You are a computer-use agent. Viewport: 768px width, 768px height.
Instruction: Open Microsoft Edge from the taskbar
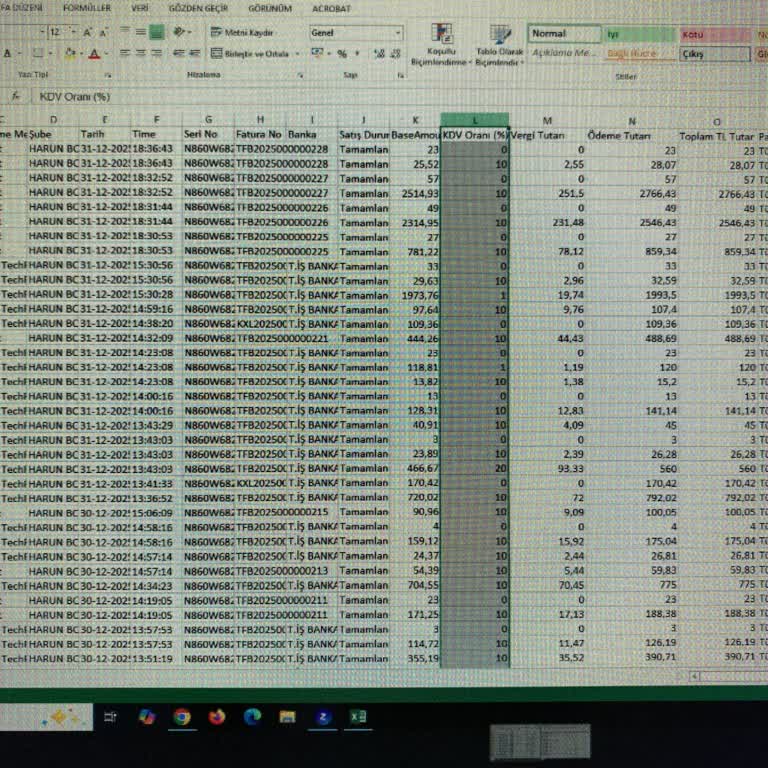[252, 717]
